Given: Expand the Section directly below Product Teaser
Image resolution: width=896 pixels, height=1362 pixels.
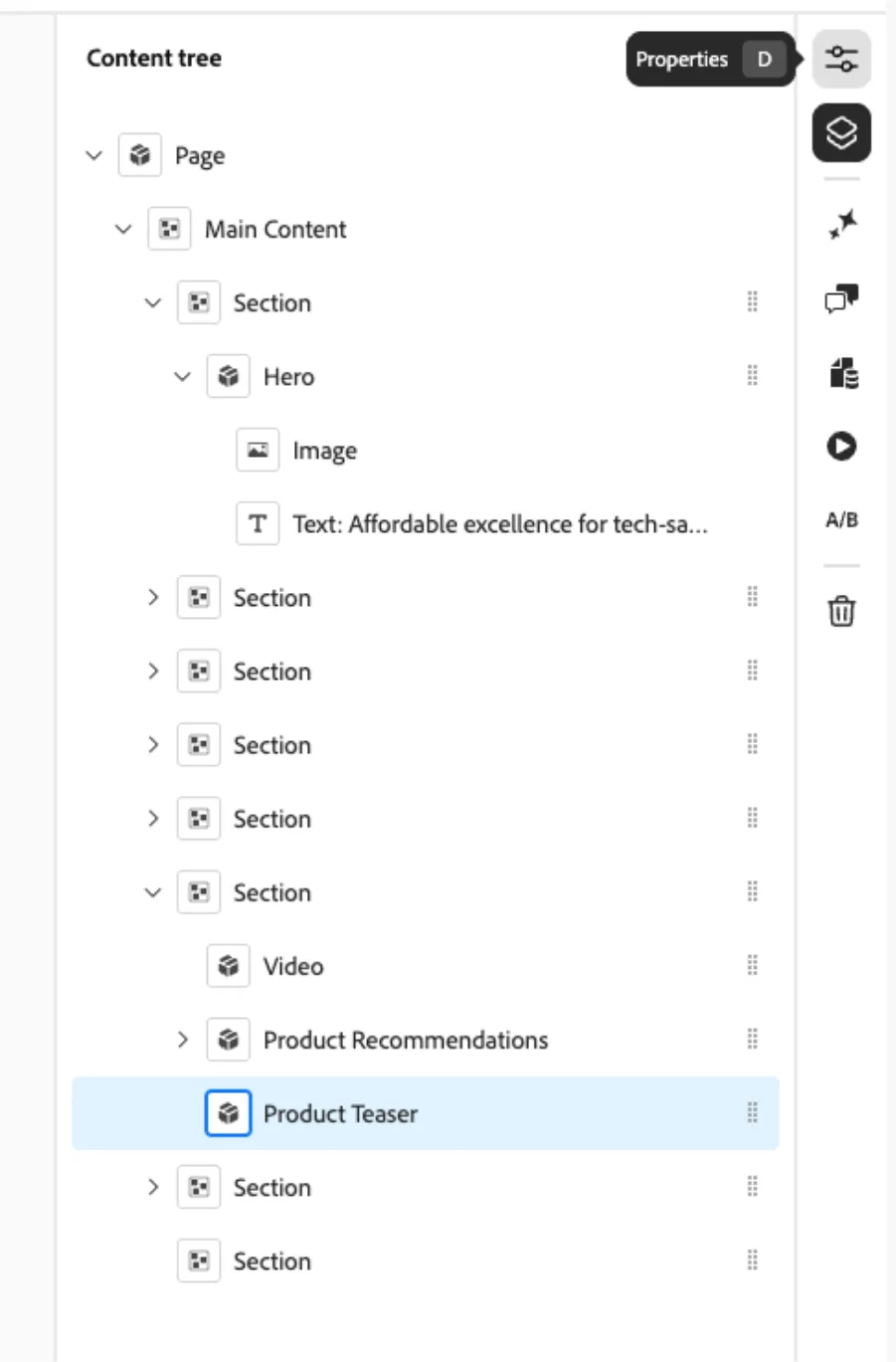Looking at the screenshot, I should (153, 1187).
